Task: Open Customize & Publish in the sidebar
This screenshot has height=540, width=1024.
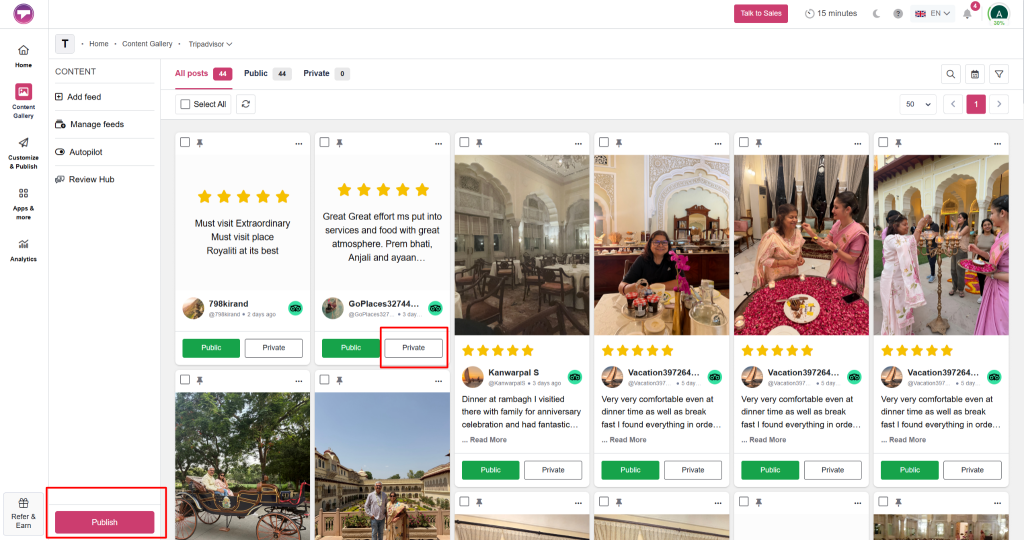Action: (x=24, y=153)
